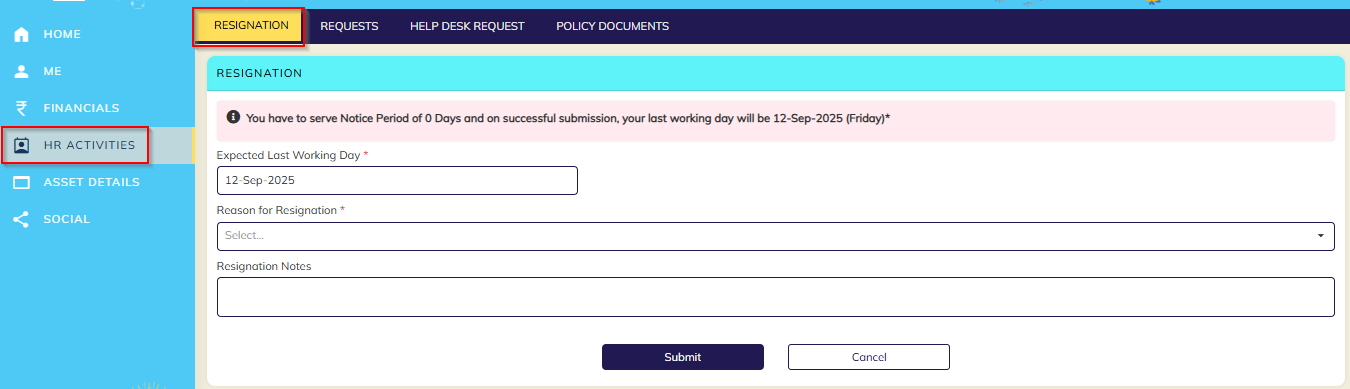The width and height of the screenshot is (1350, 389).
Task: Click the Select... placeholder in reason field
Action: pyautogui.click(x=244, y=236)
